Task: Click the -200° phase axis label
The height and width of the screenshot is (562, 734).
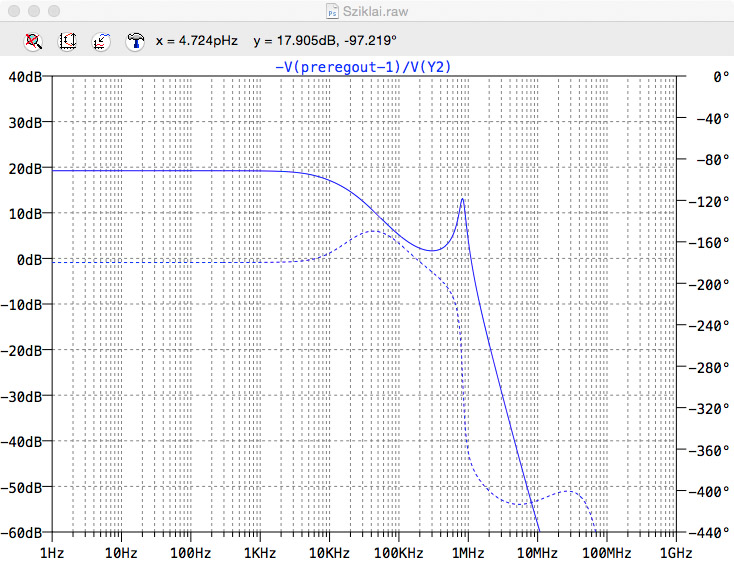Action: (x=710, y=285)
